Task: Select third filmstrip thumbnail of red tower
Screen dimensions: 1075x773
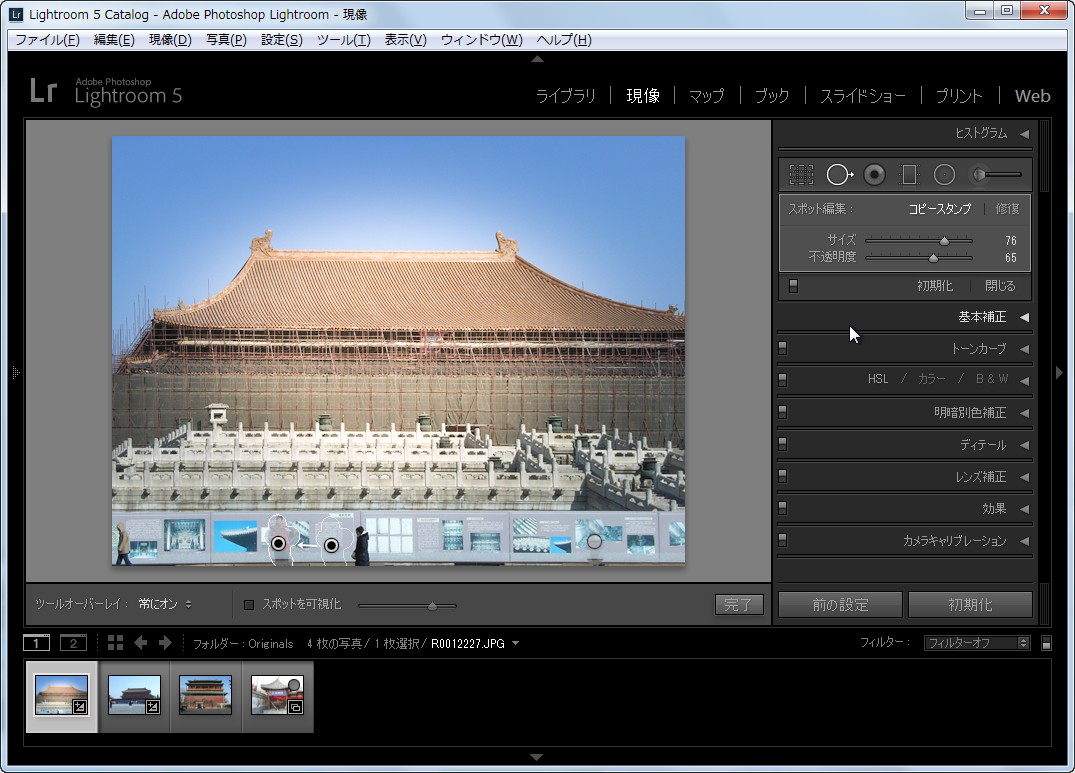Action: point(206,696)
